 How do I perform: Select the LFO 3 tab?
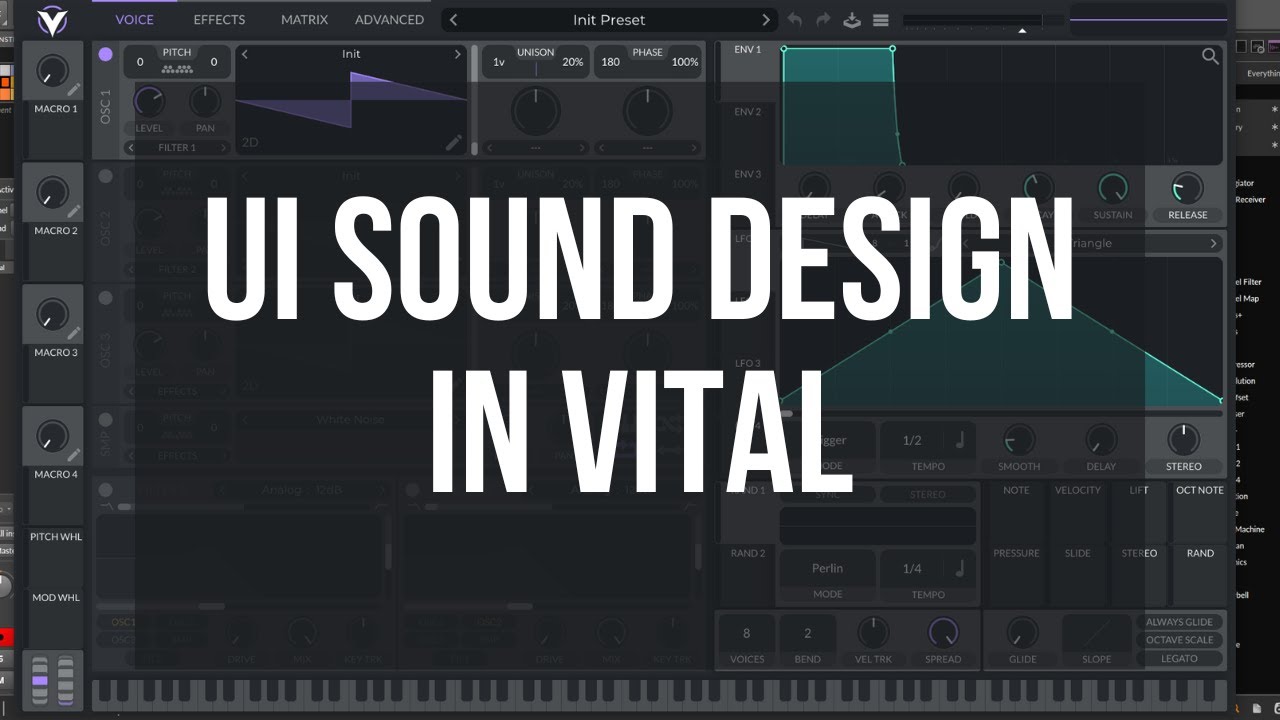click(747, 364)
